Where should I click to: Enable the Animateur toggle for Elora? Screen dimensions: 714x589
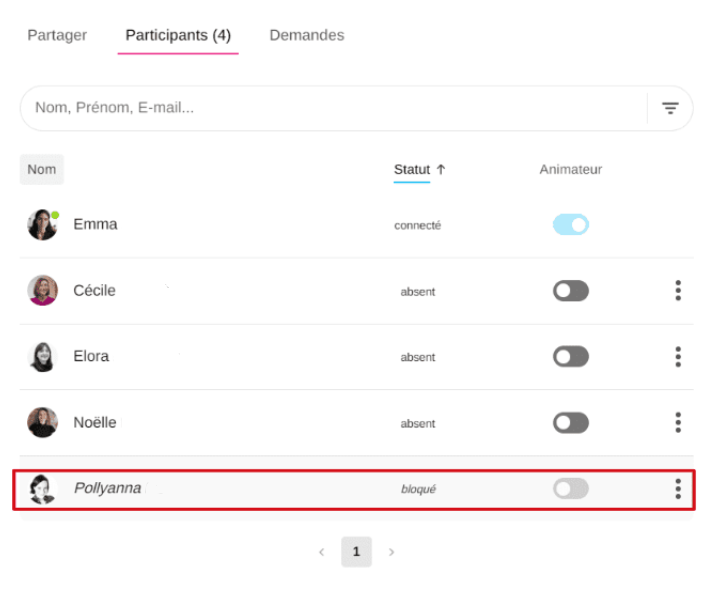tap(571, 357)
